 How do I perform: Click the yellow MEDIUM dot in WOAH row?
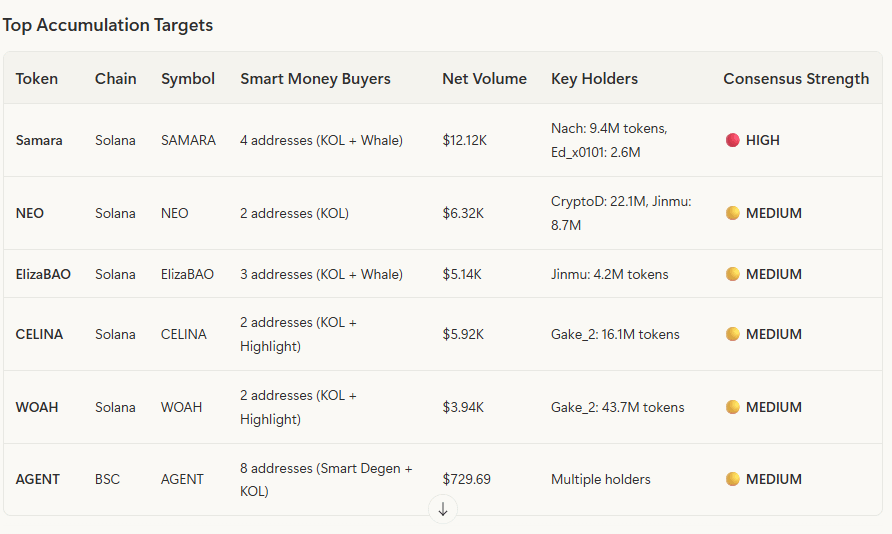coord(732,407)
